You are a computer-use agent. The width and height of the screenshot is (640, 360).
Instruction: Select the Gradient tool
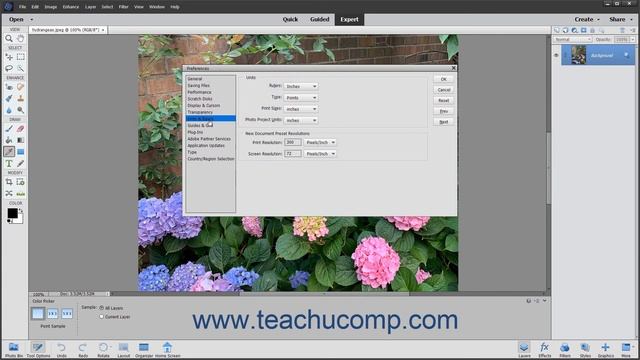coord(20,140)
